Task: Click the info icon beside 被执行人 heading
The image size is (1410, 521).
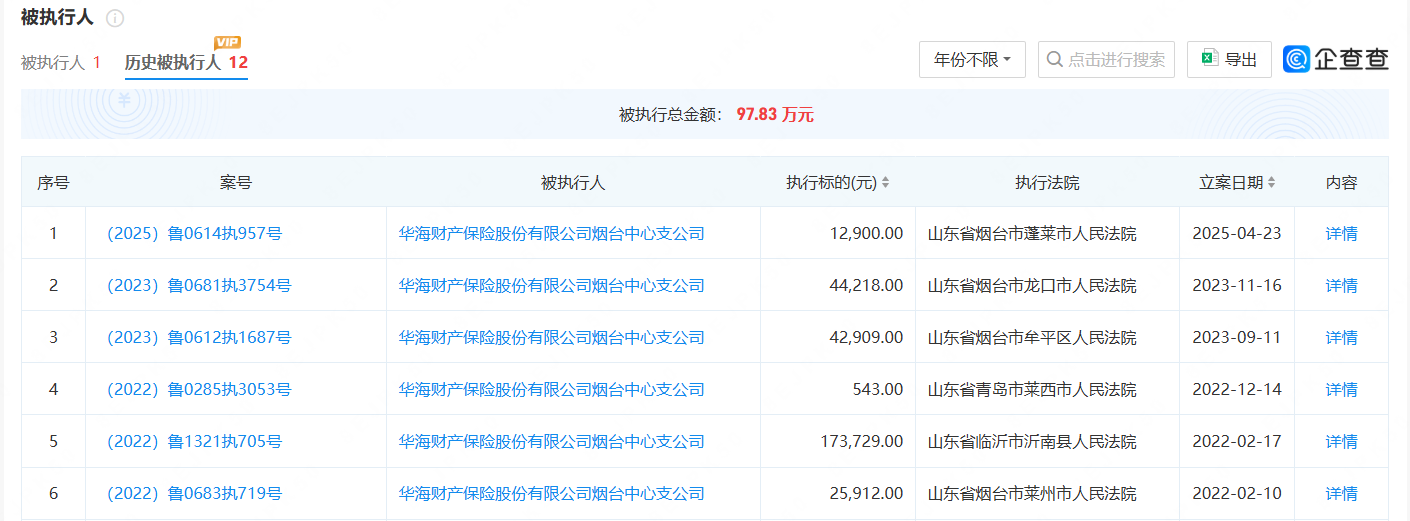Action: [115, 18]
